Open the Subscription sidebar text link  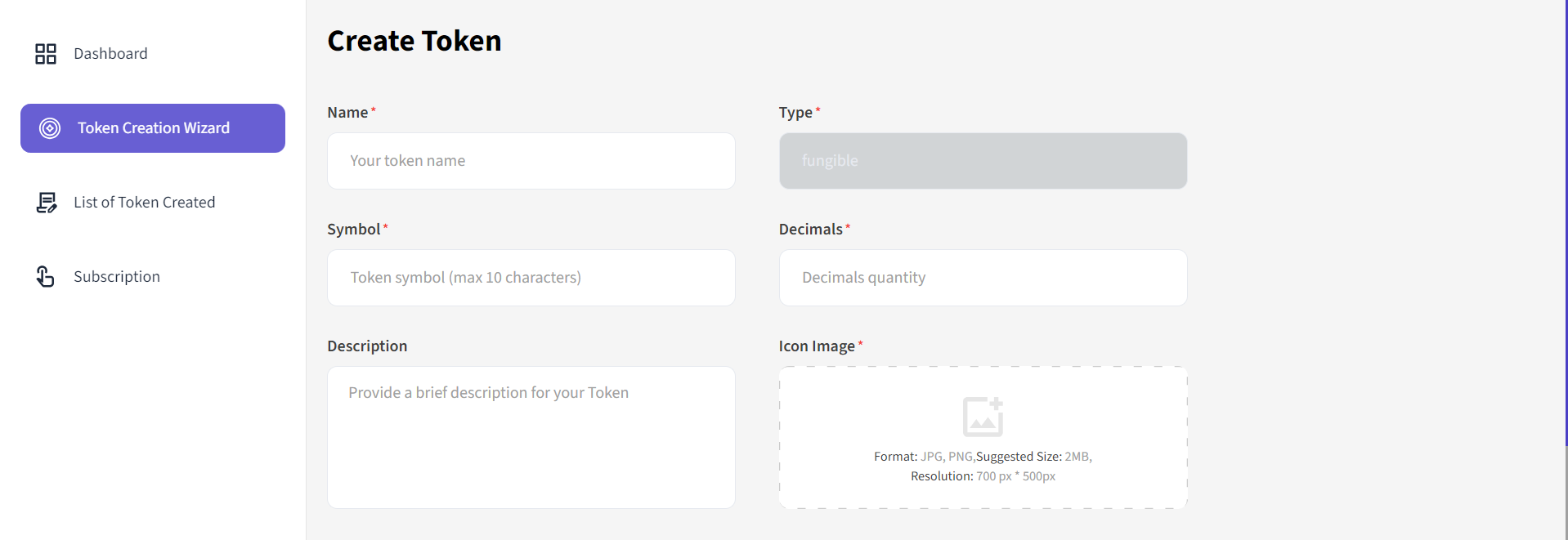pos(117,277)
